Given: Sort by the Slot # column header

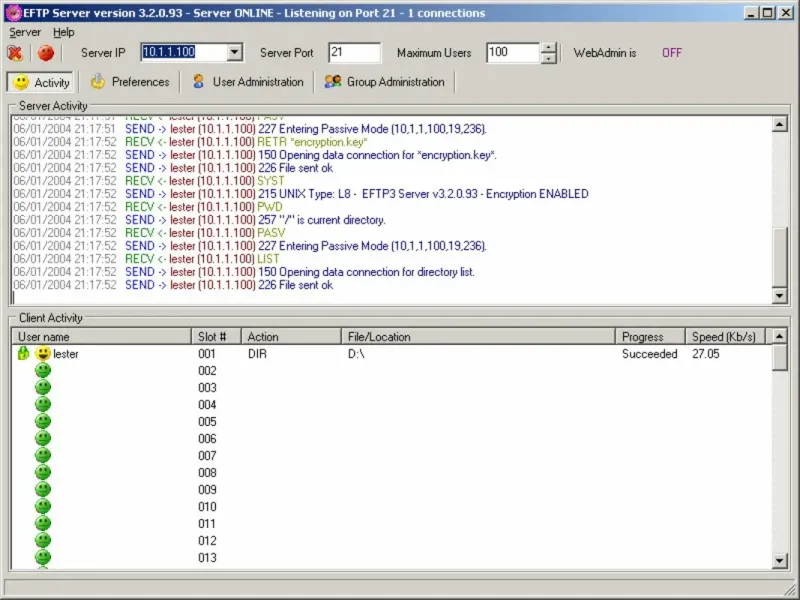Looking at the screenshot, I should [216, 337].
